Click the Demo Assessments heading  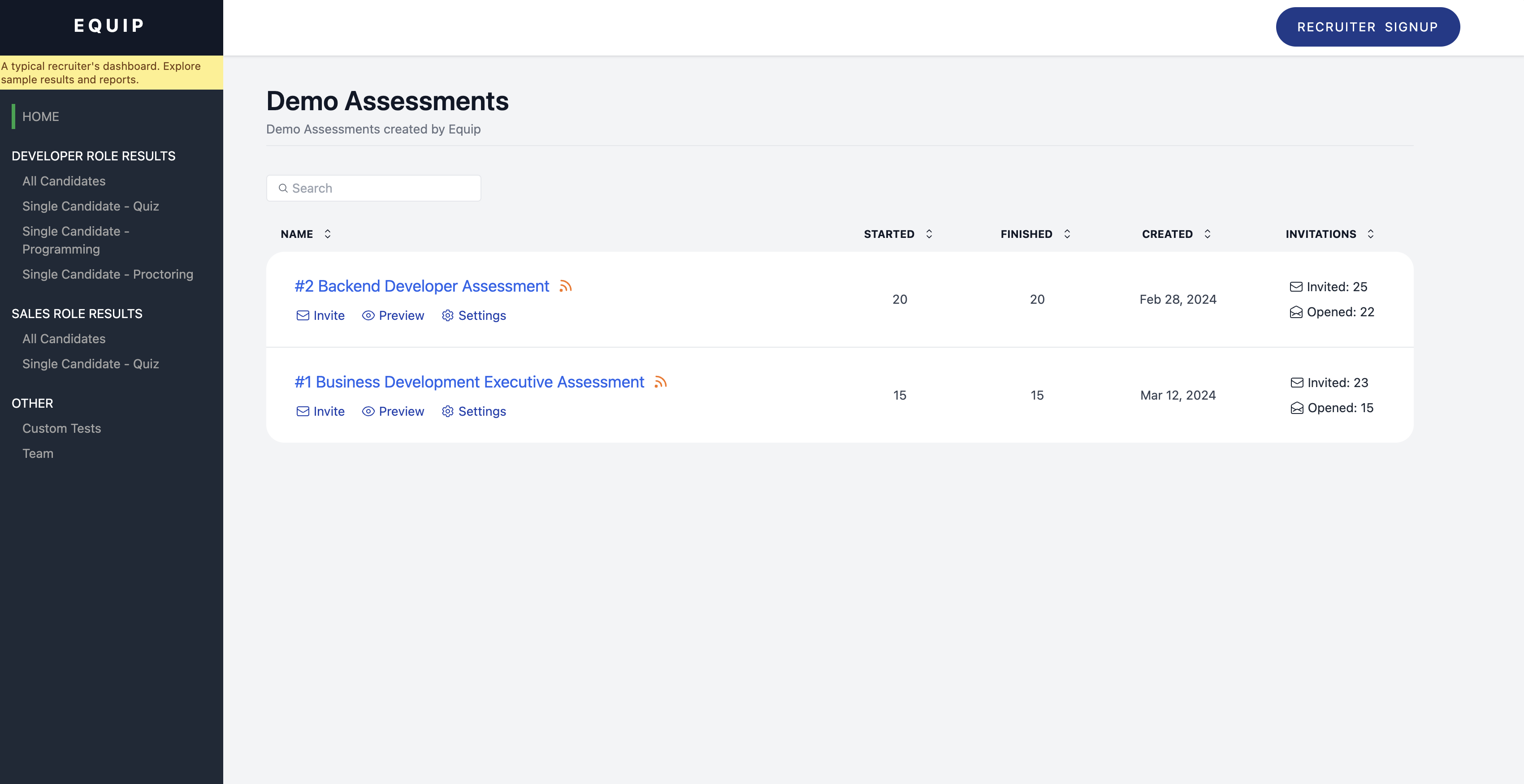tap(388, 101)
